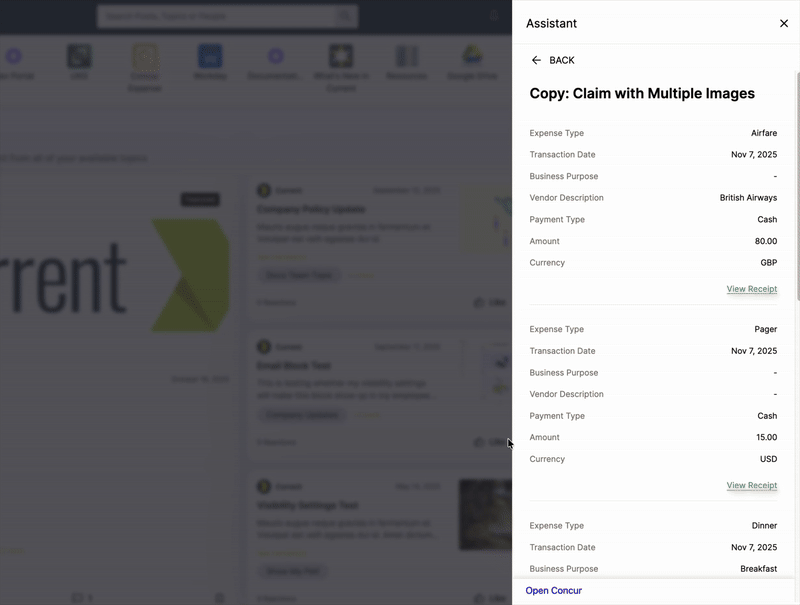Open the Concur Expense shortcut icon
This screenshot has height=605, width=800.
point(145,57)
